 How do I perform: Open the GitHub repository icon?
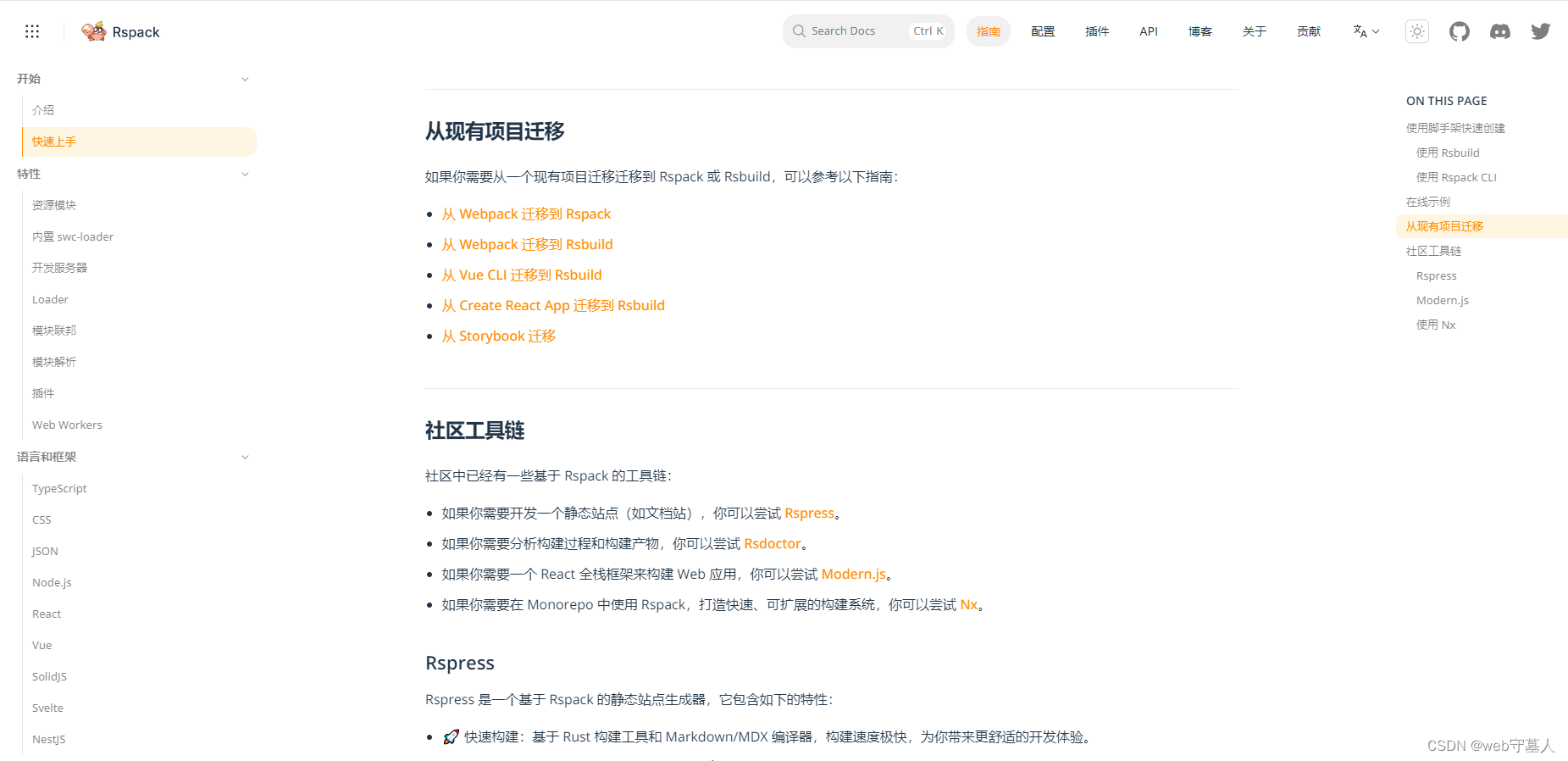tap(1459, 31)
